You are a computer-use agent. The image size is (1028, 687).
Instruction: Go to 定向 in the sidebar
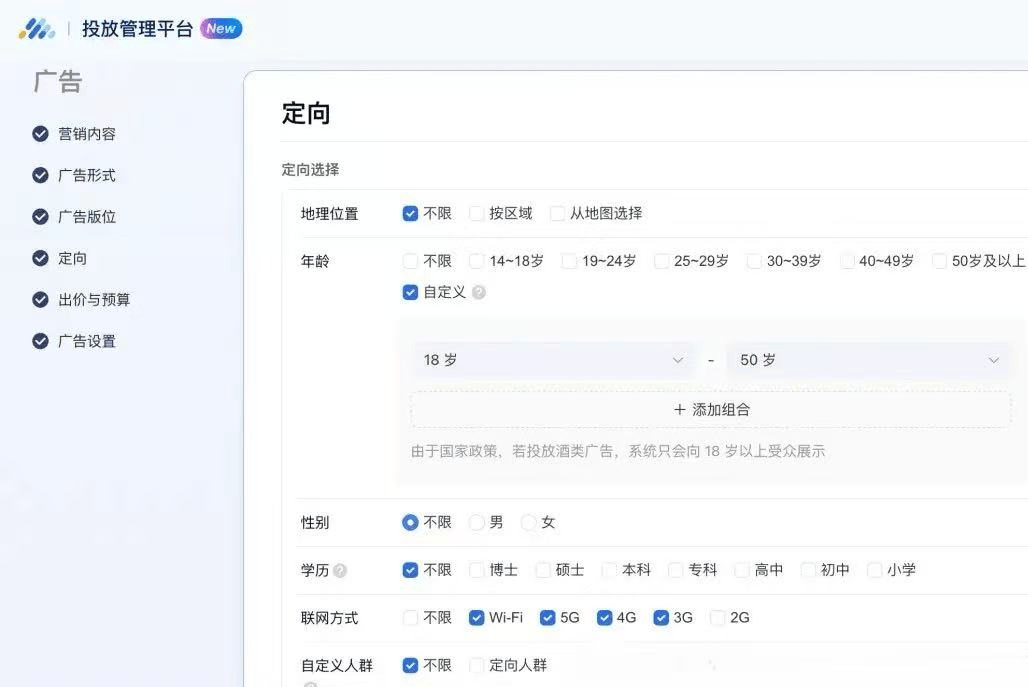(x=72, y=258)
